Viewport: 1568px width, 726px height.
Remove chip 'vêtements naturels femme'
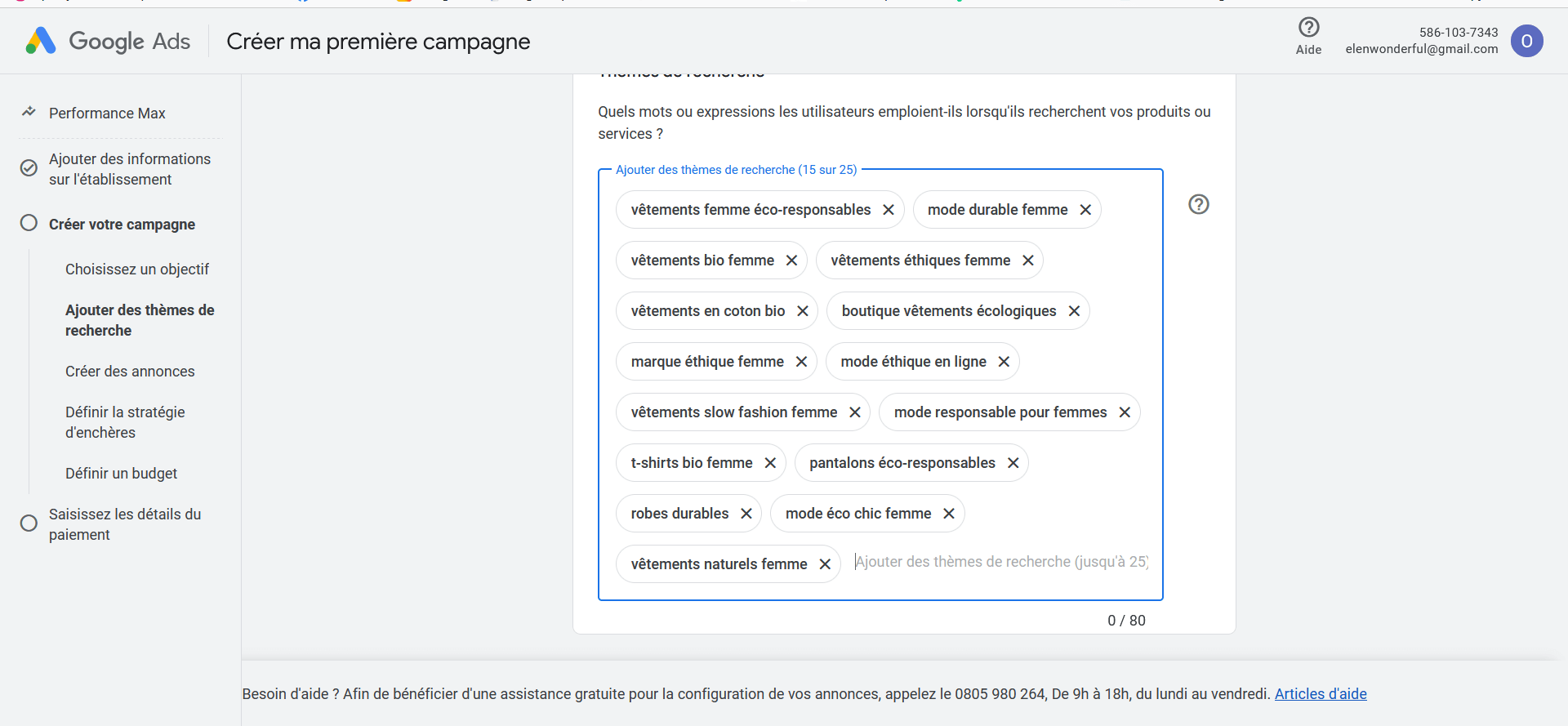pyautogui.click(x=825, y=564)
